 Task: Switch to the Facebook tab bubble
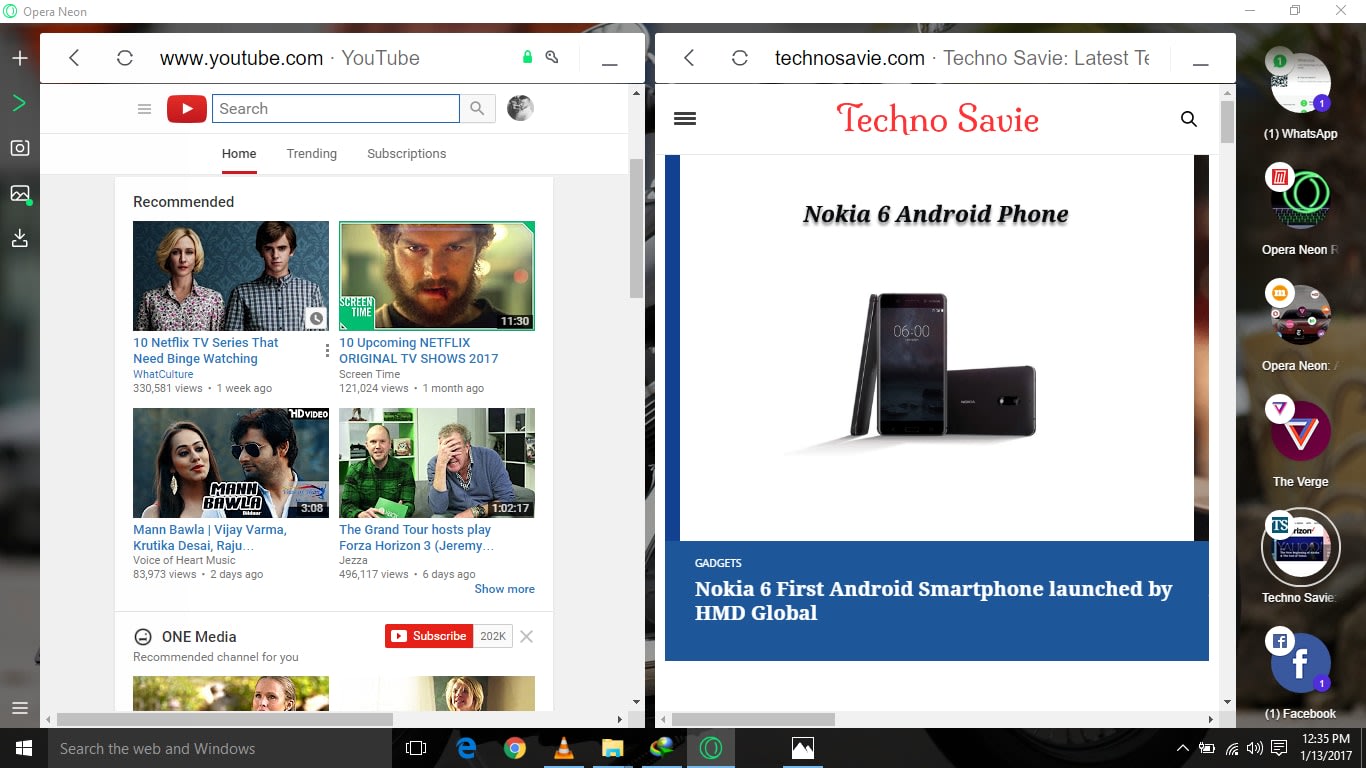coord(1300,664)
